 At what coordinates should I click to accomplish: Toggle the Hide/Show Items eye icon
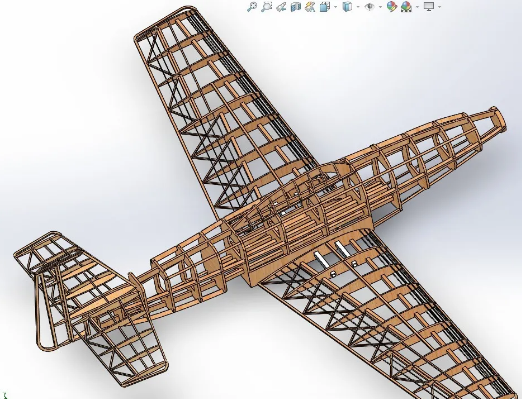click(x=369, y=7)
